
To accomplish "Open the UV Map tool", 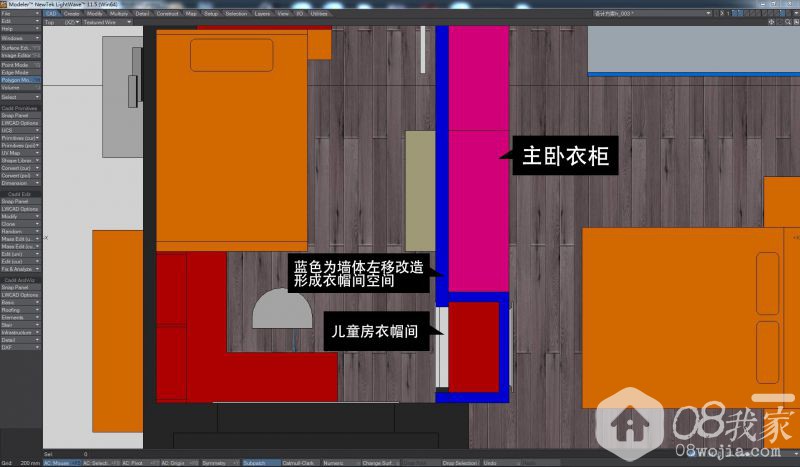I will click(20, 152).
